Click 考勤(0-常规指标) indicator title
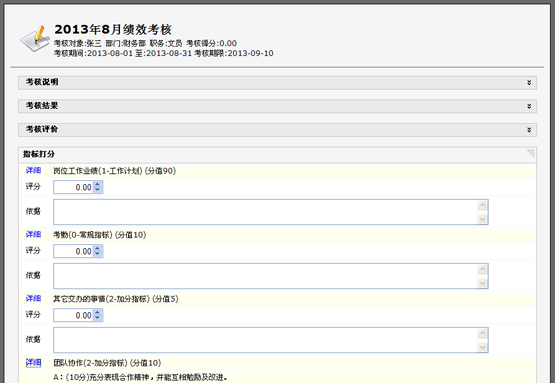Image resolution: width=555 pixels, height=383 pixels. coord(99,235)
